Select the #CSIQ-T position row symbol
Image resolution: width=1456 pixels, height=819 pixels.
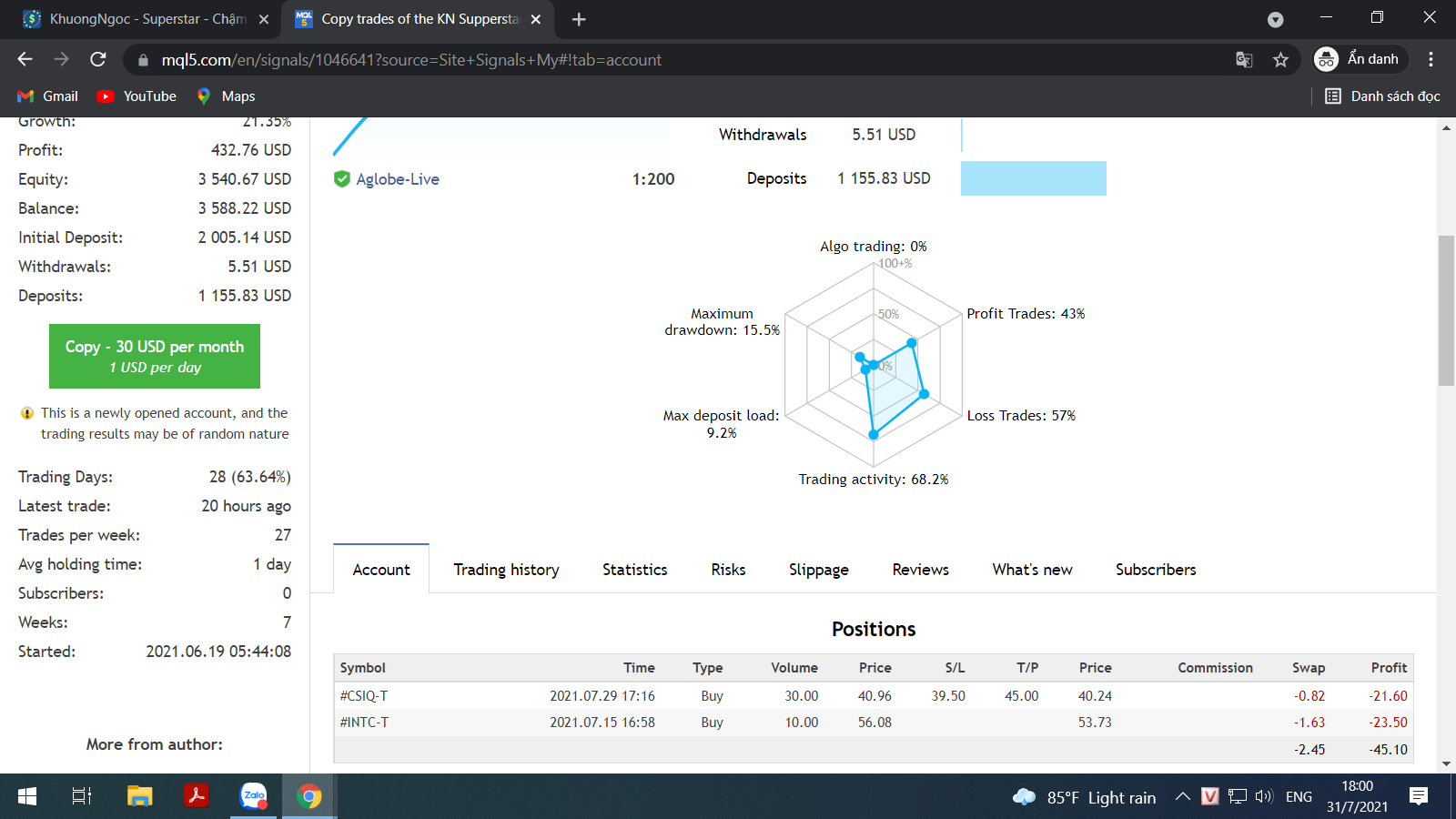(x=364, y=696)
